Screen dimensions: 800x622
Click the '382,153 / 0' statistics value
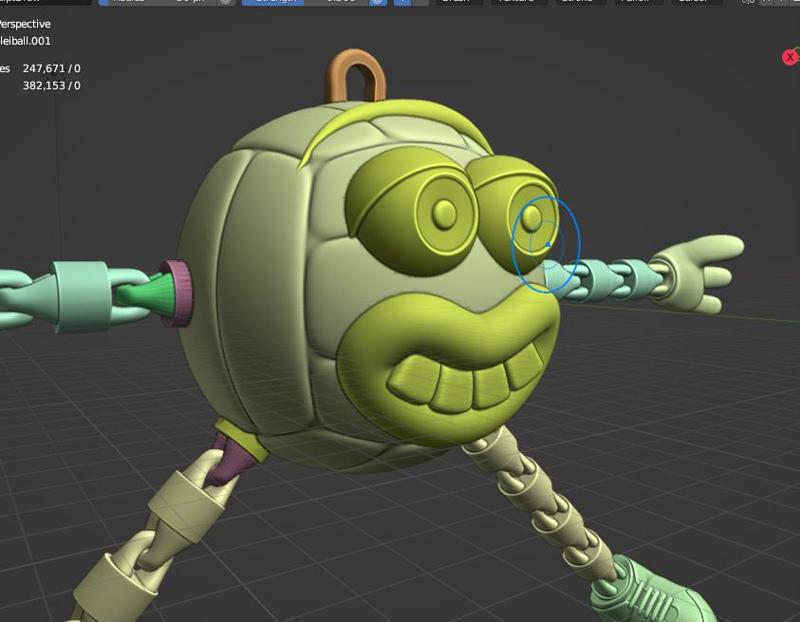52,85
